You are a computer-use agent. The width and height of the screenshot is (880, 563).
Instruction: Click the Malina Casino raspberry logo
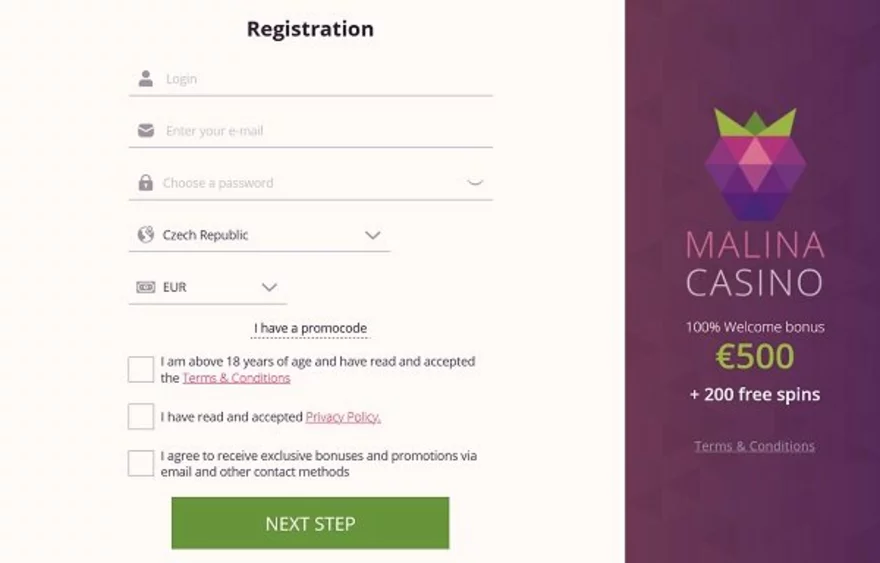click(x=754, y=164)
